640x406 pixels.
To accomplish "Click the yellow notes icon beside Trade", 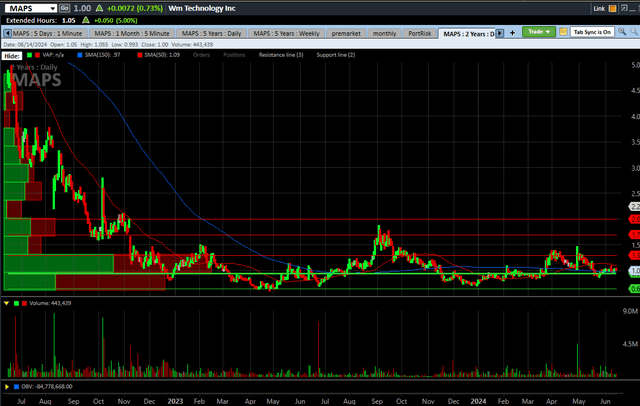I will [562, 32].
